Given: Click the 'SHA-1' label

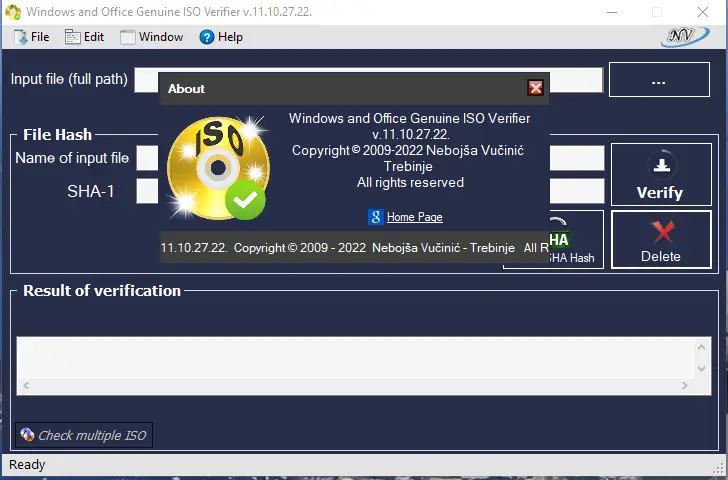Looking at the screenshot, I should tap(91, 191).
